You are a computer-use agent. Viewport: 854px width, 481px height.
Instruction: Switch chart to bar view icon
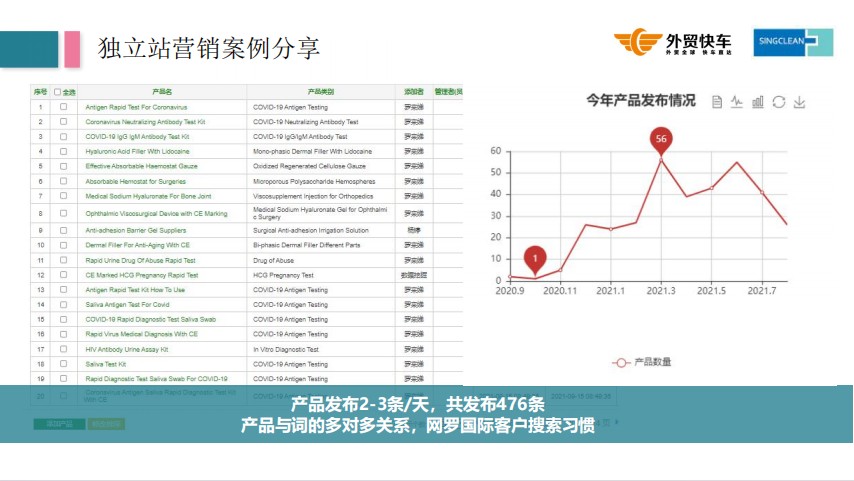coord(758,101)
